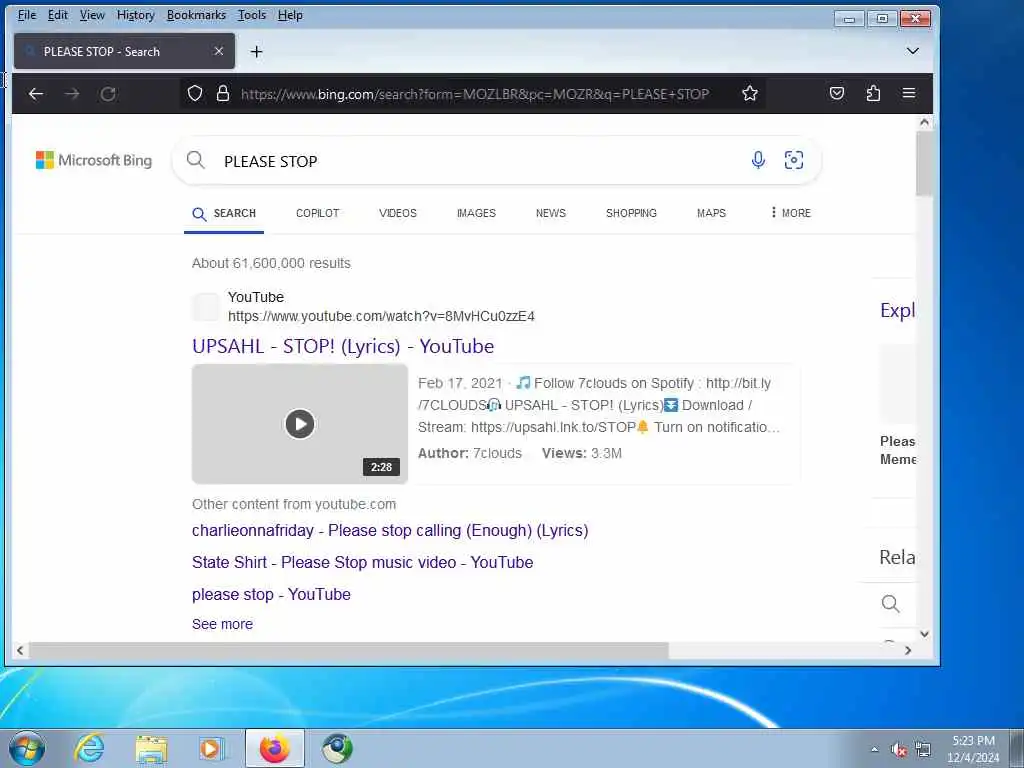Screen dimensions: 1024x768
Task: Click the network tray icon
Action: pos(923,750)
